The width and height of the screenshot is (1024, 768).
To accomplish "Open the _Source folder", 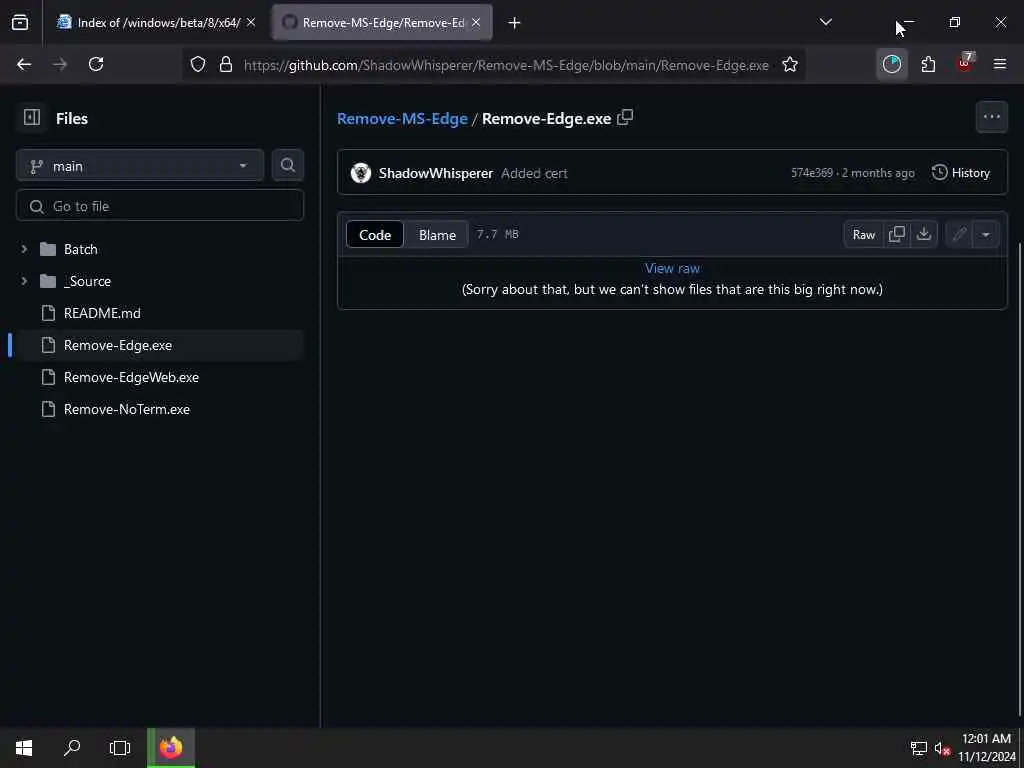I will coord(87,281).
